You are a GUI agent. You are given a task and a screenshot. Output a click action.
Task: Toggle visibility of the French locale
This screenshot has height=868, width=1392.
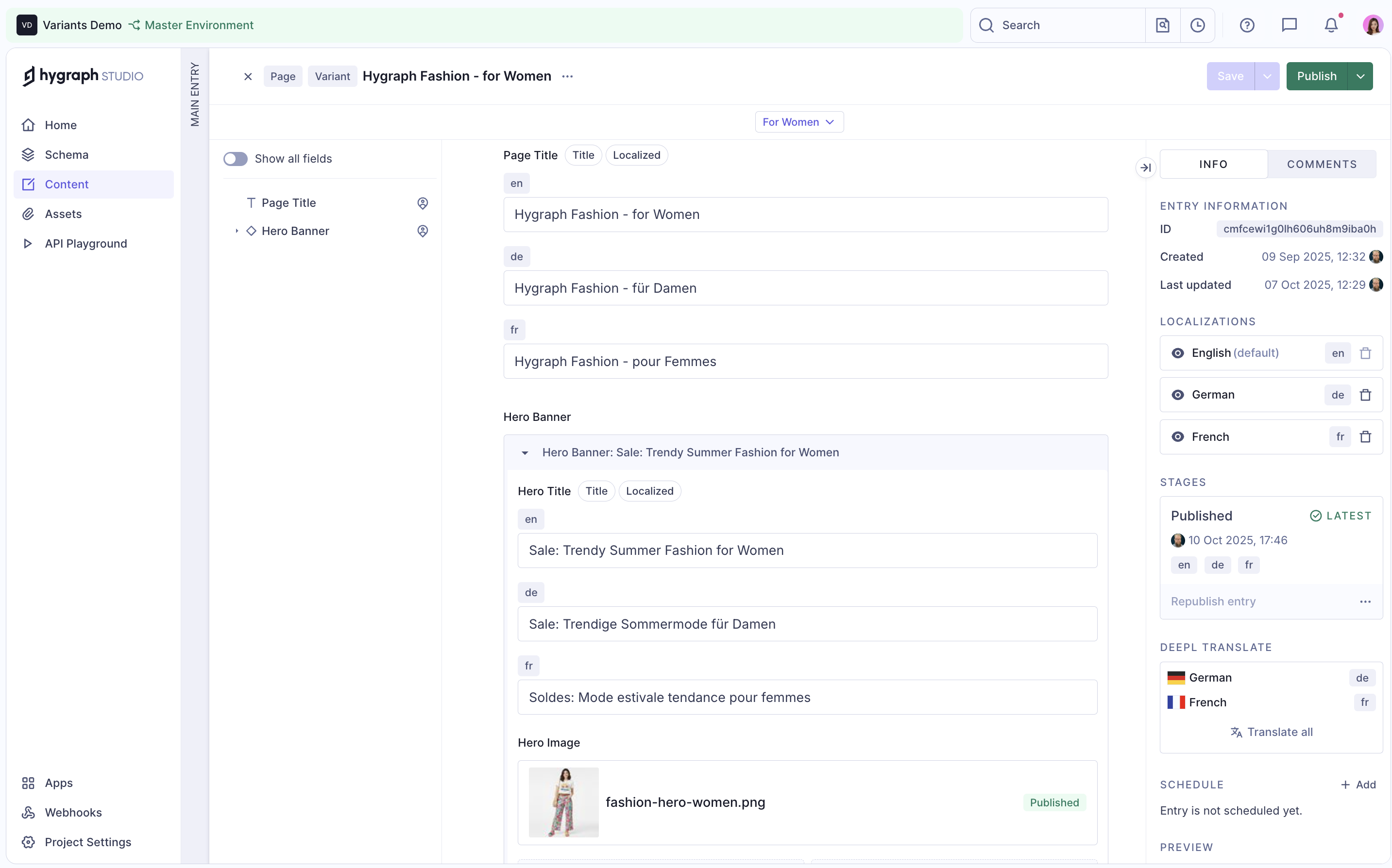pyautogui.click(x=1178, y=436)
